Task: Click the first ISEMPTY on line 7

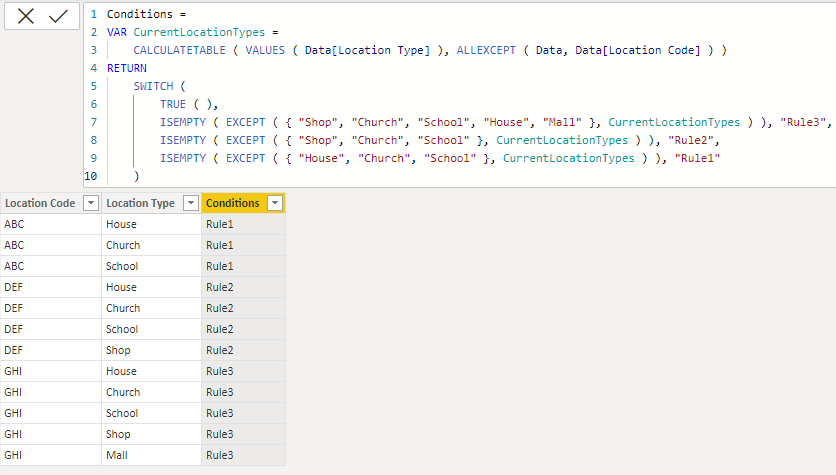Action: coord(183,123)
